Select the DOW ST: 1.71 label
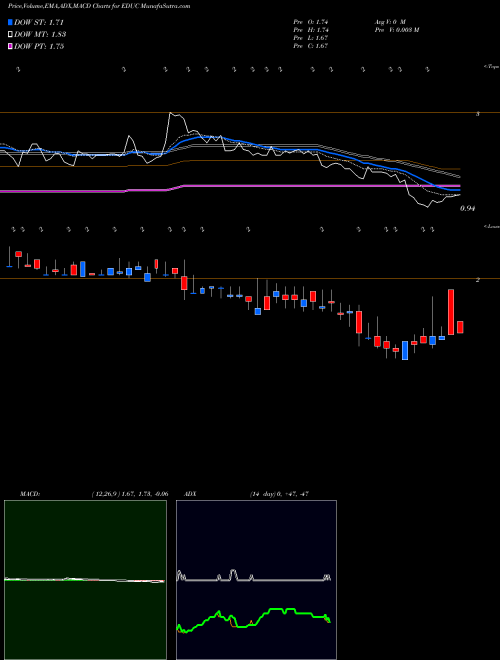 [x=39, y=22]
